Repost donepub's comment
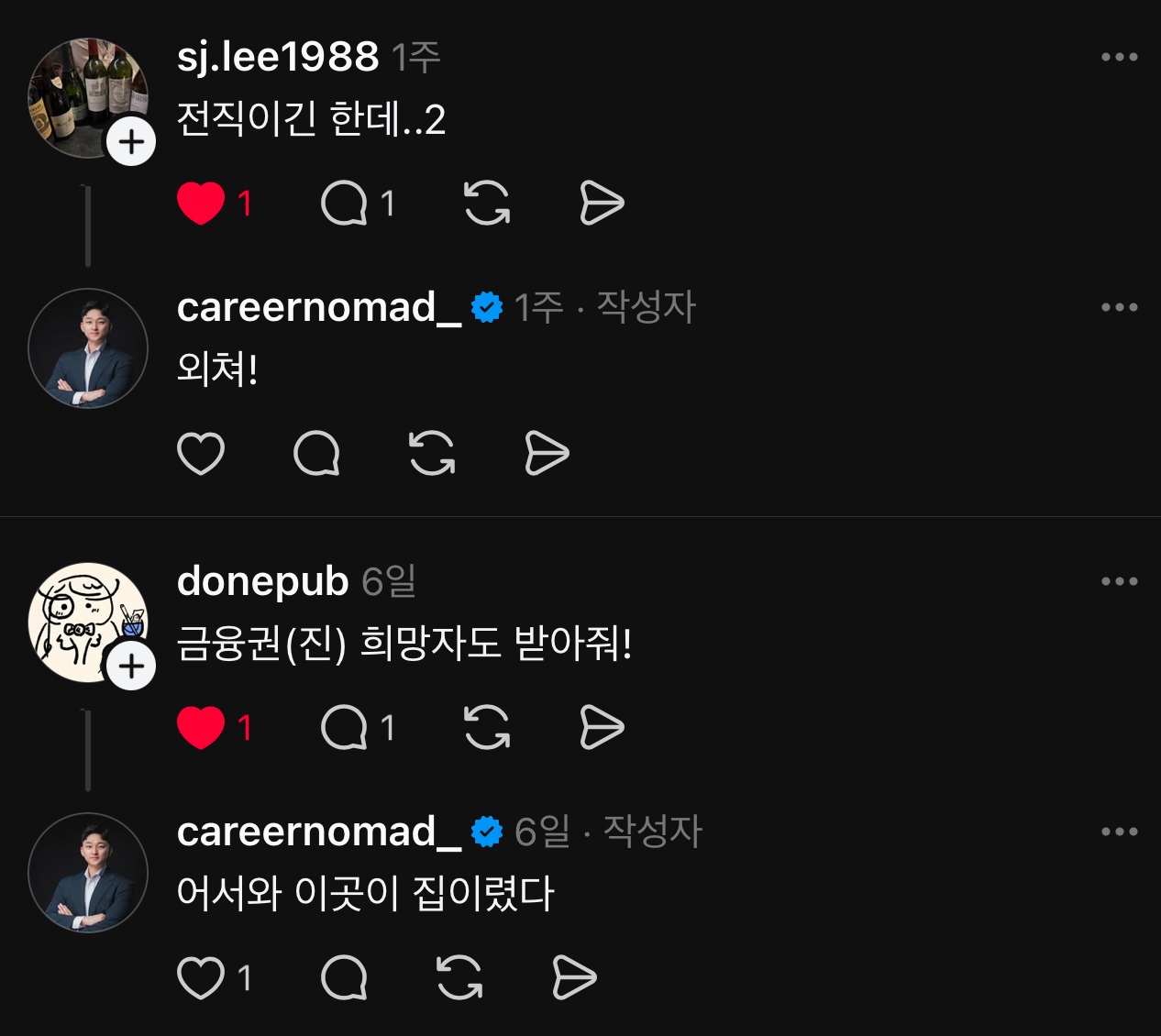 pos(487,728)
